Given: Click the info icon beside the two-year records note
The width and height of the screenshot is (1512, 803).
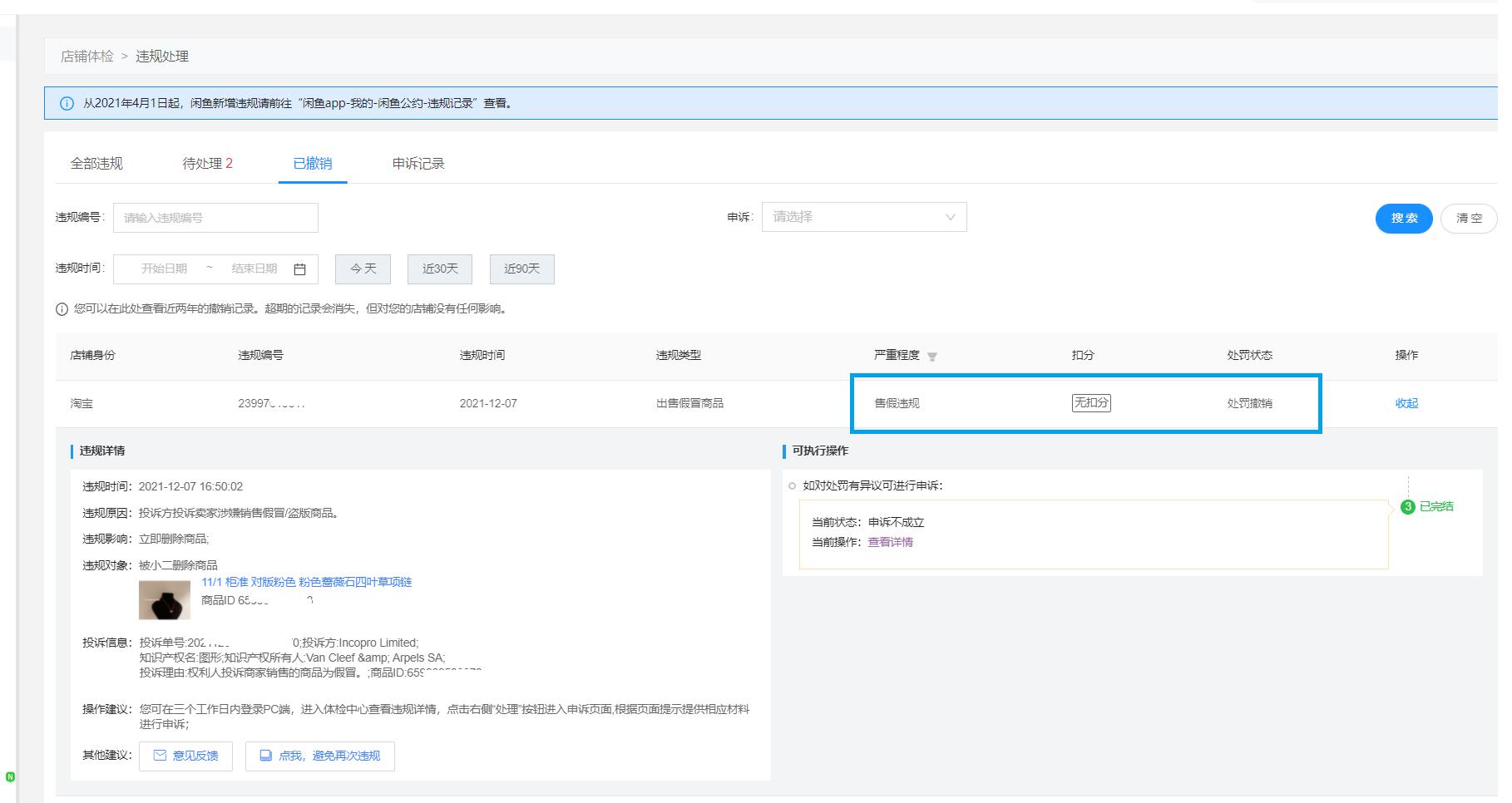Looking at the screenshot, I should pos(62,309).
